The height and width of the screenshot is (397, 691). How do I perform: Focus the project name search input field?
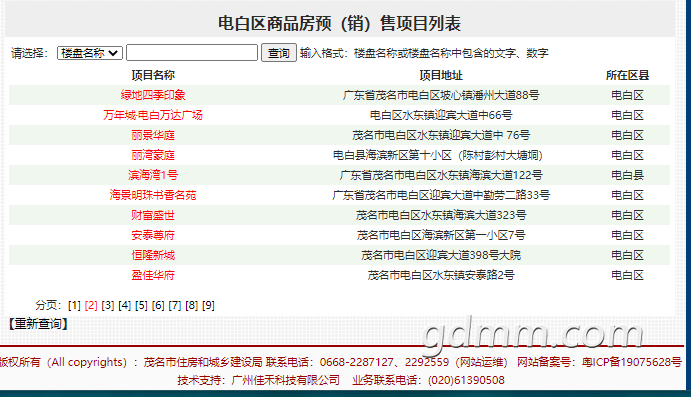click(x=192, y=53)
